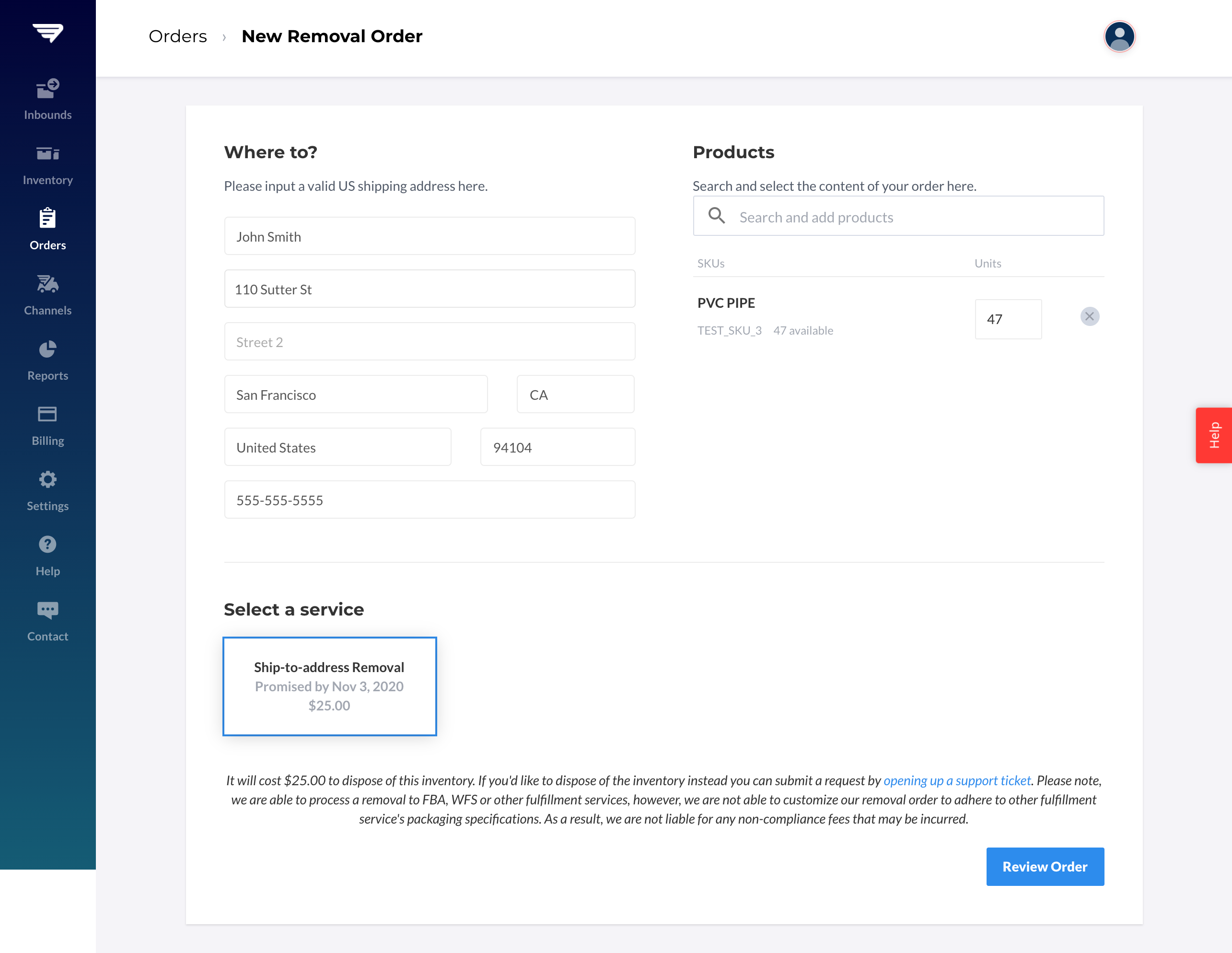Click the Inventory sidebar label

[x=47, y=180]
